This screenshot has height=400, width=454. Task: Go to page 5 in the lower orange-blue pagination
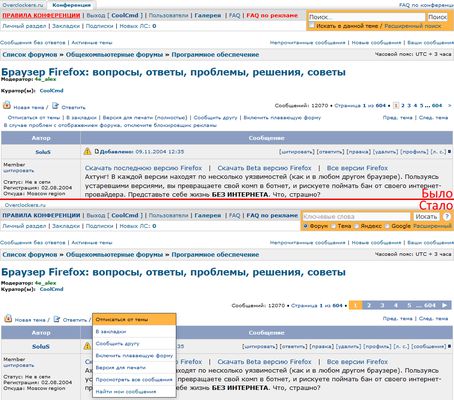pyautogui.click(x=409, y=305)
